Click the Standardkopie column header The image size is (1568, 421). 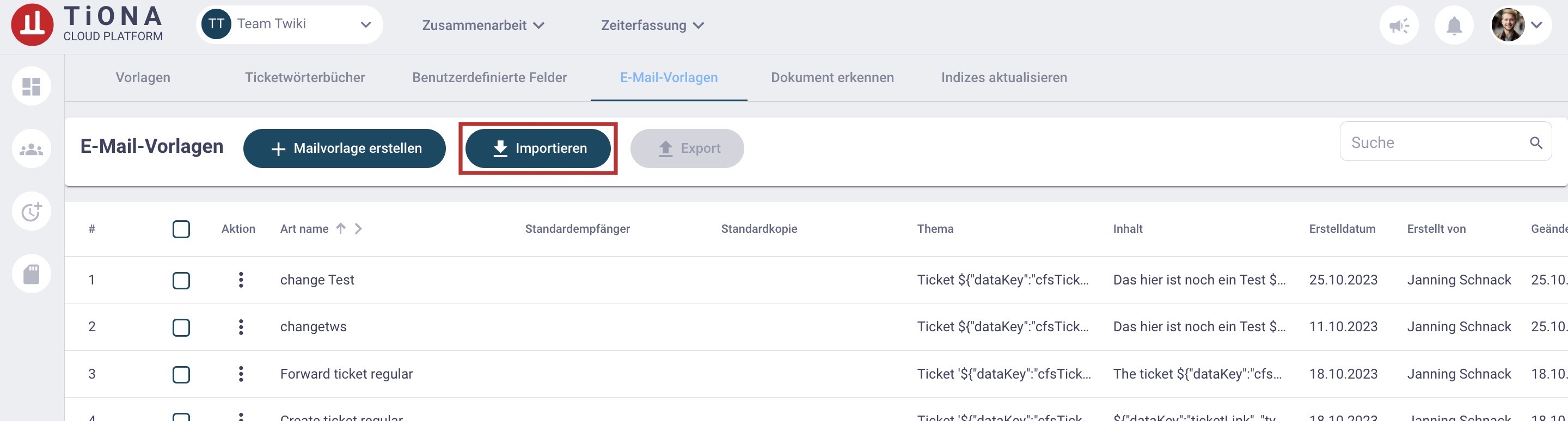click(759, 229)
